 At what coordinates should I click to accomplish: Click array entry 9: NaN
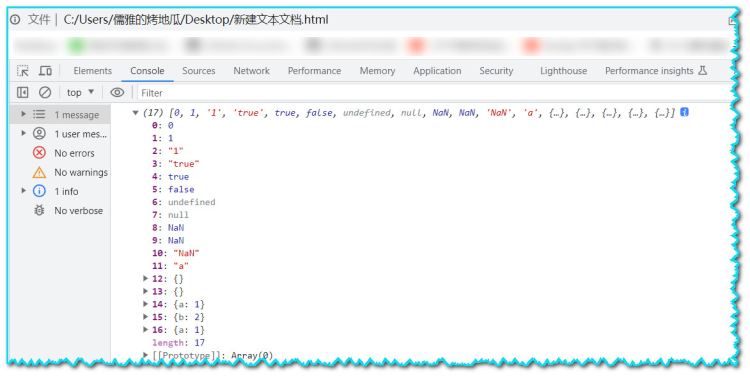click(x=168, y=240)
